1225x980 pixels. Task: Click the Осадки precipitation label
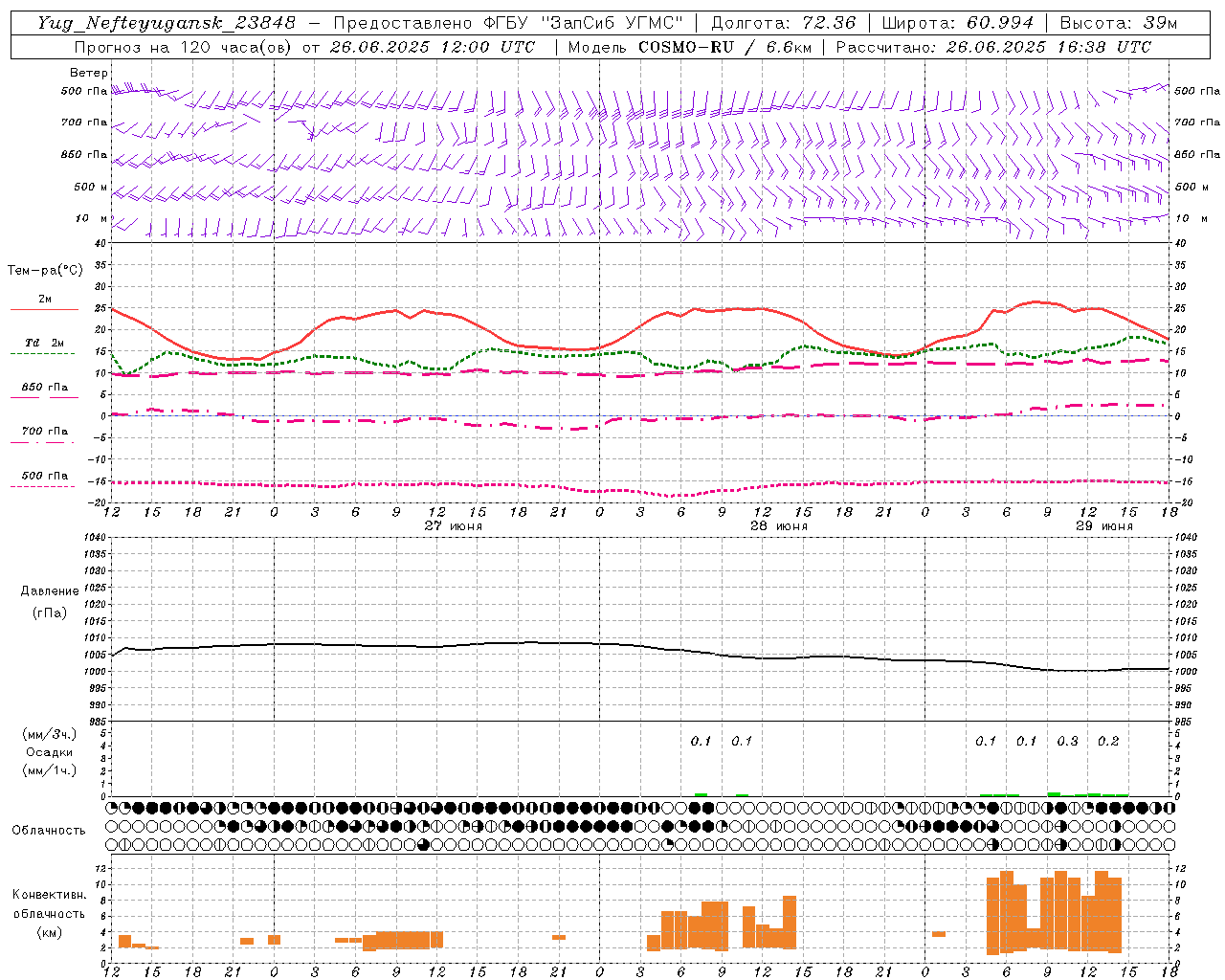(50, 752)
